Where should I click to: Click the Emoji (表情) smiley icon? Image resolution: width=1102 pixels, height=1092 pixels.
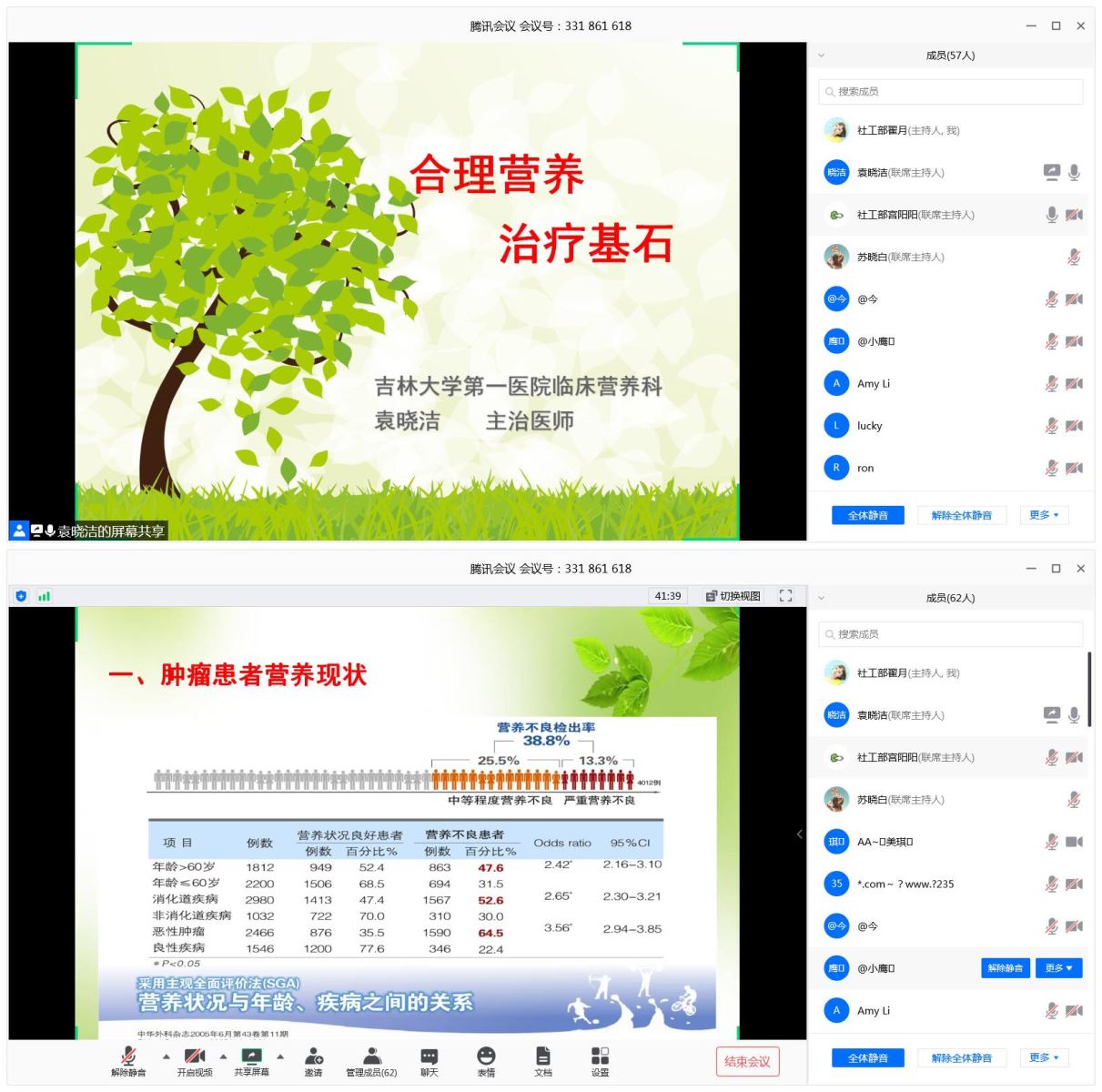click(x=486, y=1057)
